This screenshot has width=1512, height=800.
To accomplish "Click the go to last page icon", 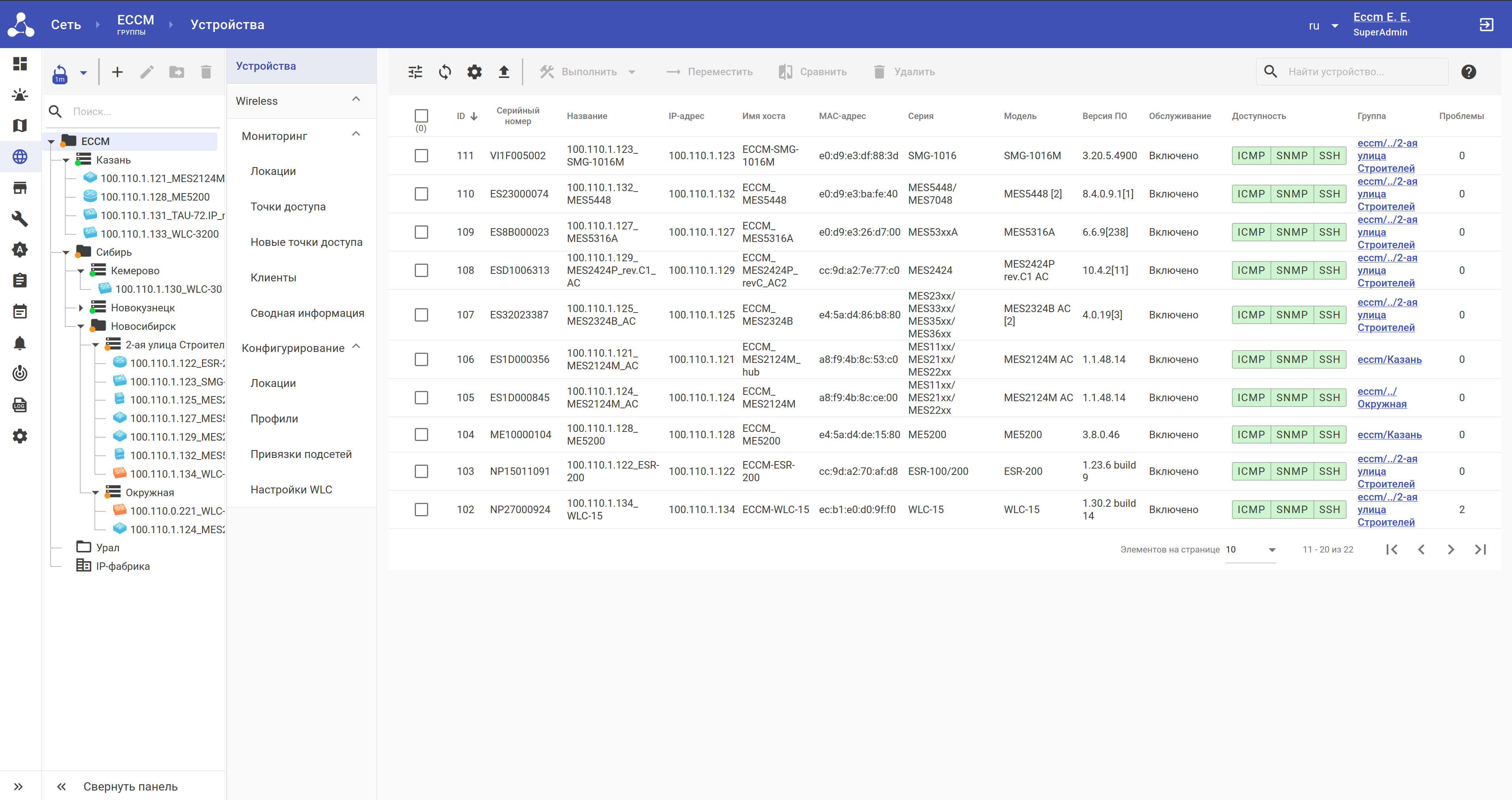I will pos(1480,550).
